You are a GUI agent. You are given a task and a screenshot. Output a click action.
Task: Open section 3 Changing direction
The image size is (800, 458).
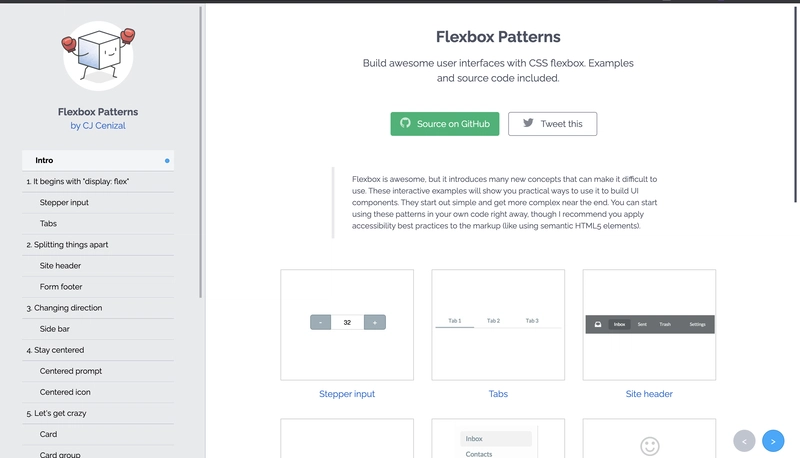[98, 308]
